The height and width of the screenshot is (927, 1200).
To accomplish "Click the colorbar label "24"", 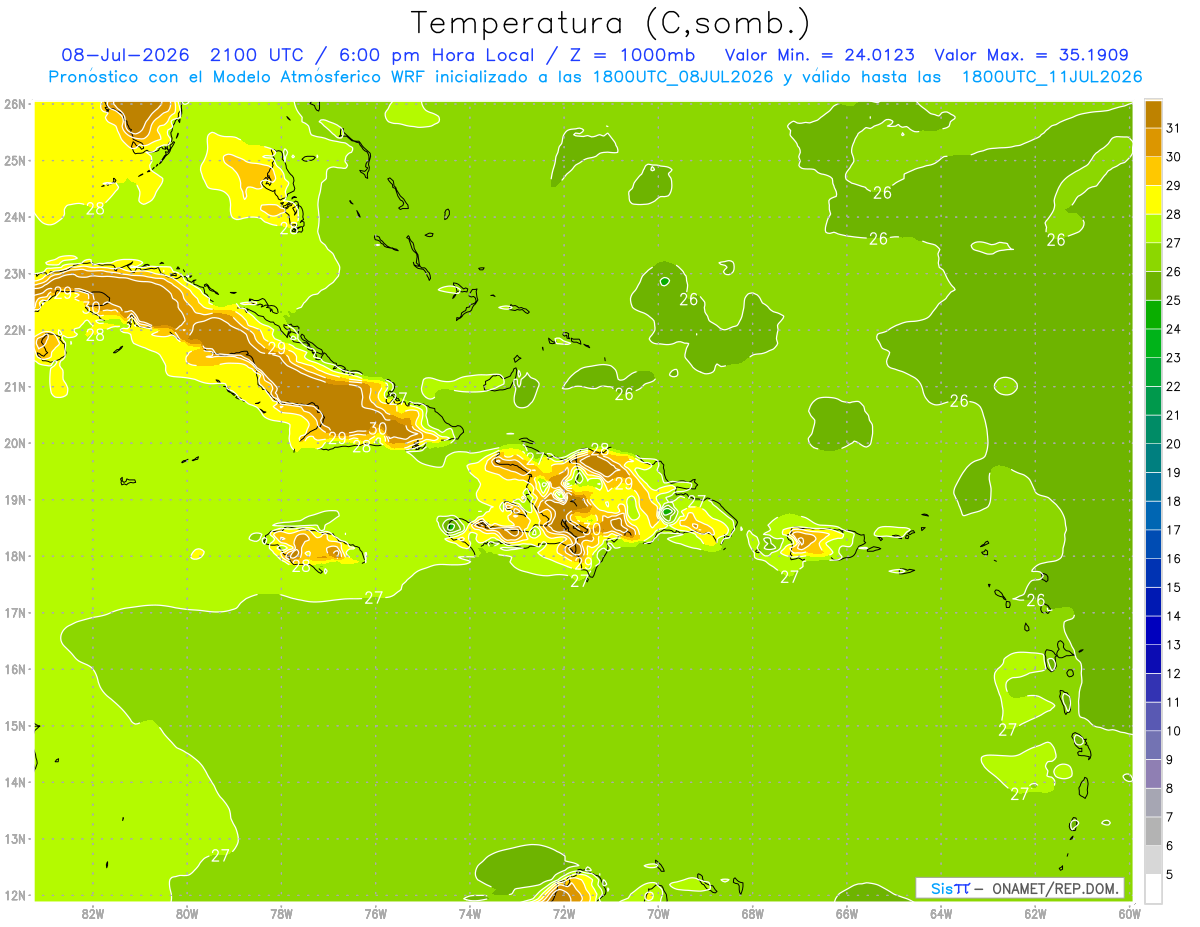I will coord(1174,329).
